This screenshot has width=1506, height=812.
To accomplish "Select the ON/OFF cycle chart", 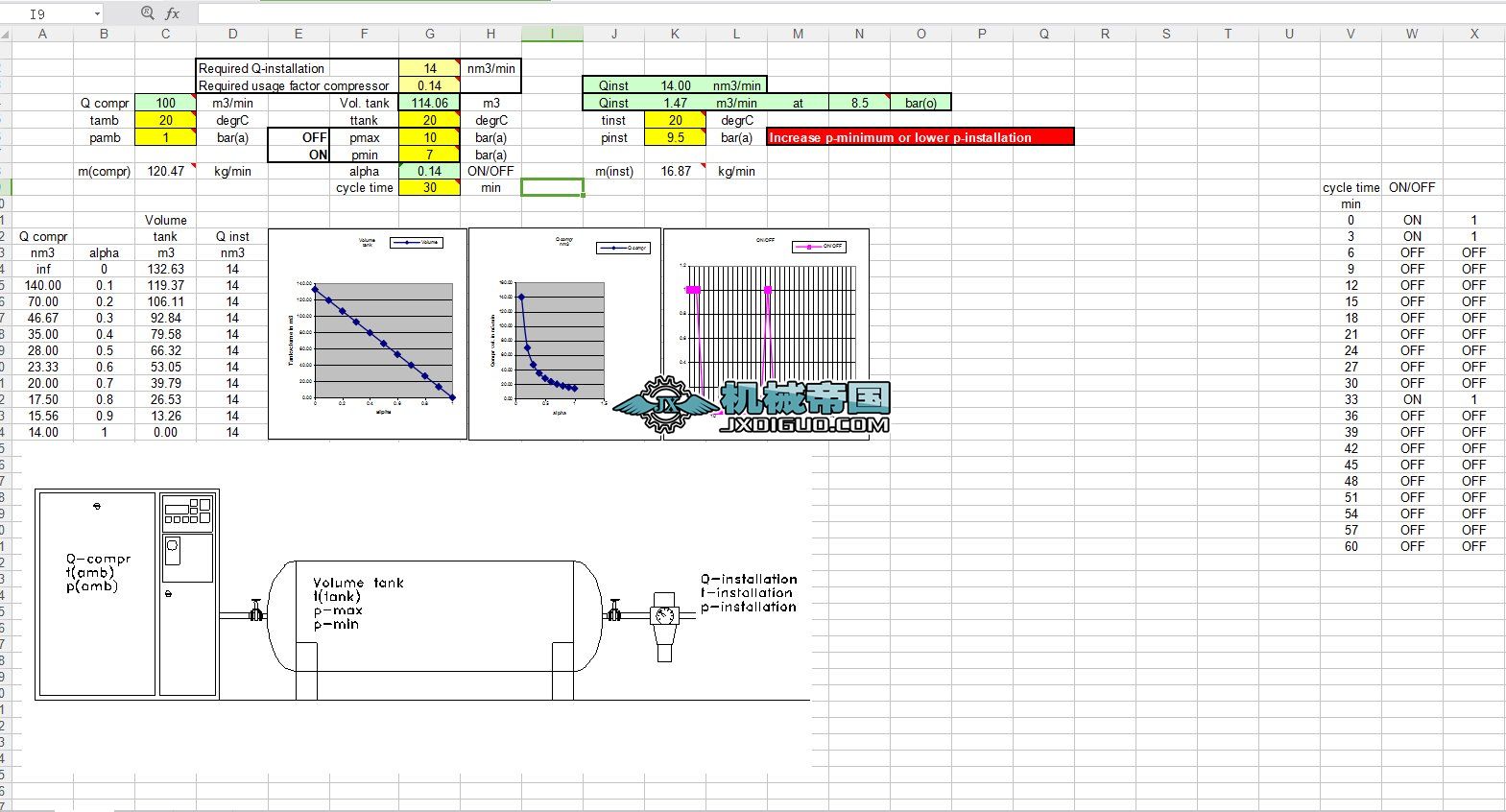I will 766,334.
